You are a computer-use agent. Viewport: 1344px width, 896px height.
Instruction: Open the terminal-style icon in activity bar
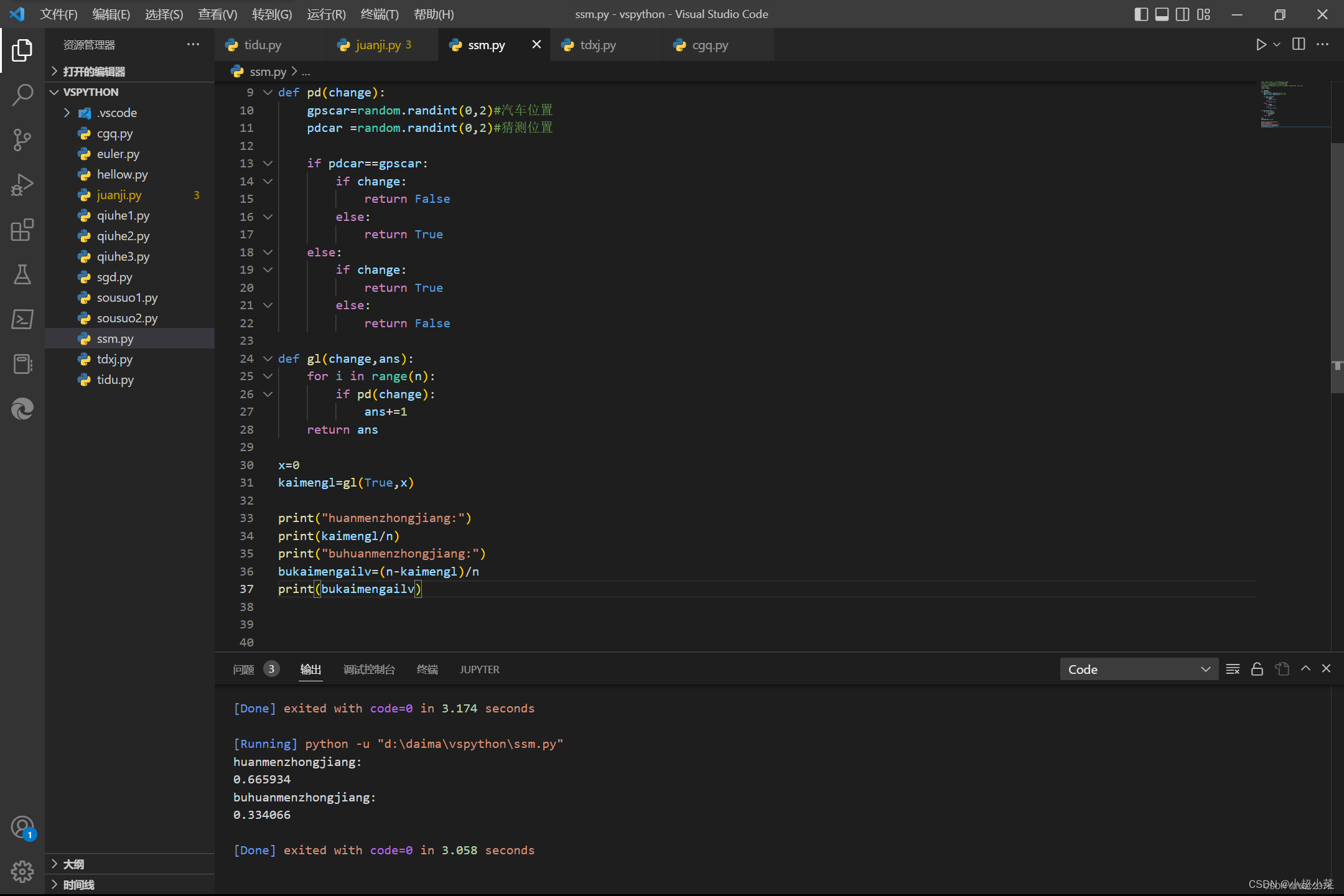(22, 319)
